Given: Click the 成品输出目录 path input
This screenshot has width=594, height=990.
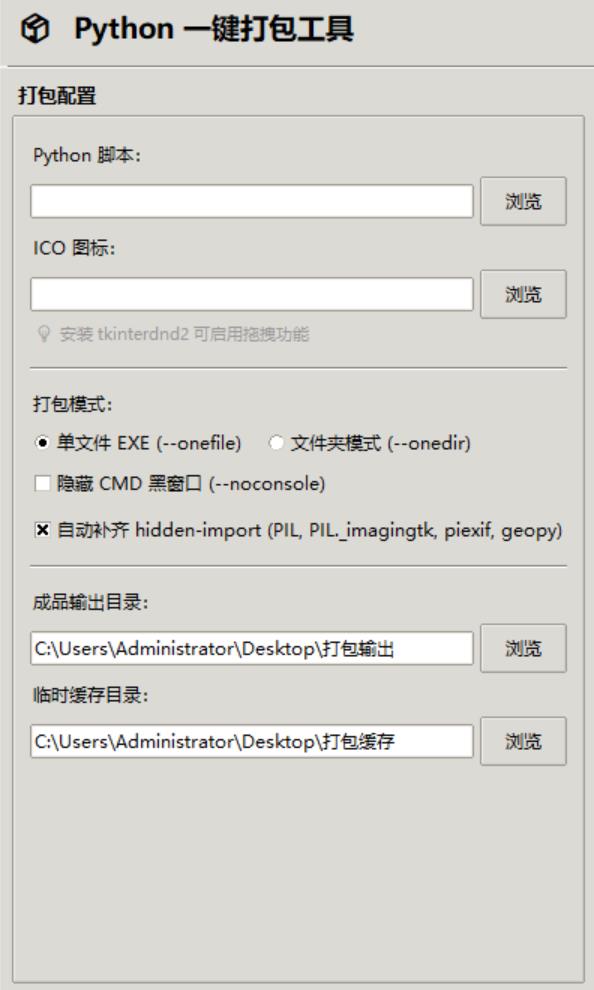Looking at the screenshot, I should coord(252,648).
